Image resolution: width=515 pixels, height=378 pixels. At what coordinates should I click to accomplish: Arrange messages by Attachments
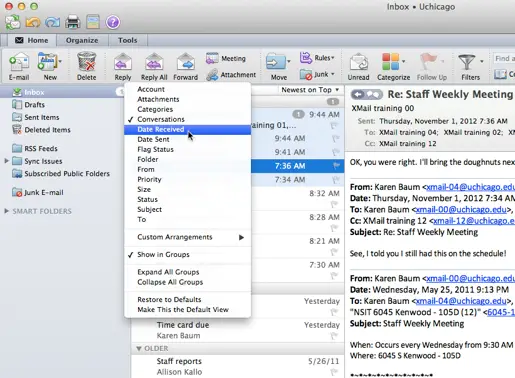[x=187, y=99]
